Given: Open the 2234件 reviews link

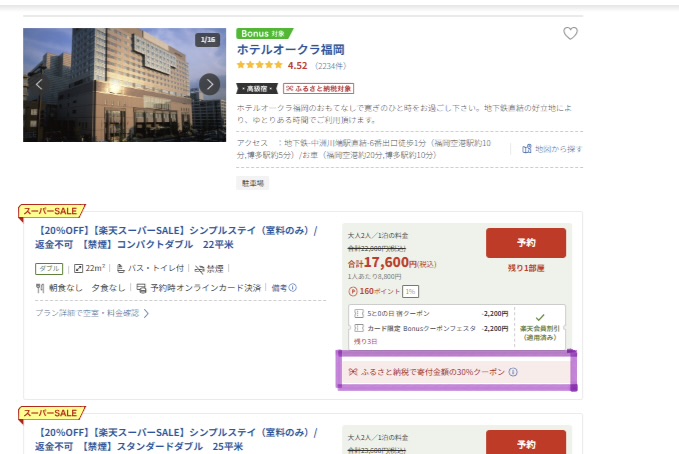Looking at the screenshot, I should click(x=330, y=66).
